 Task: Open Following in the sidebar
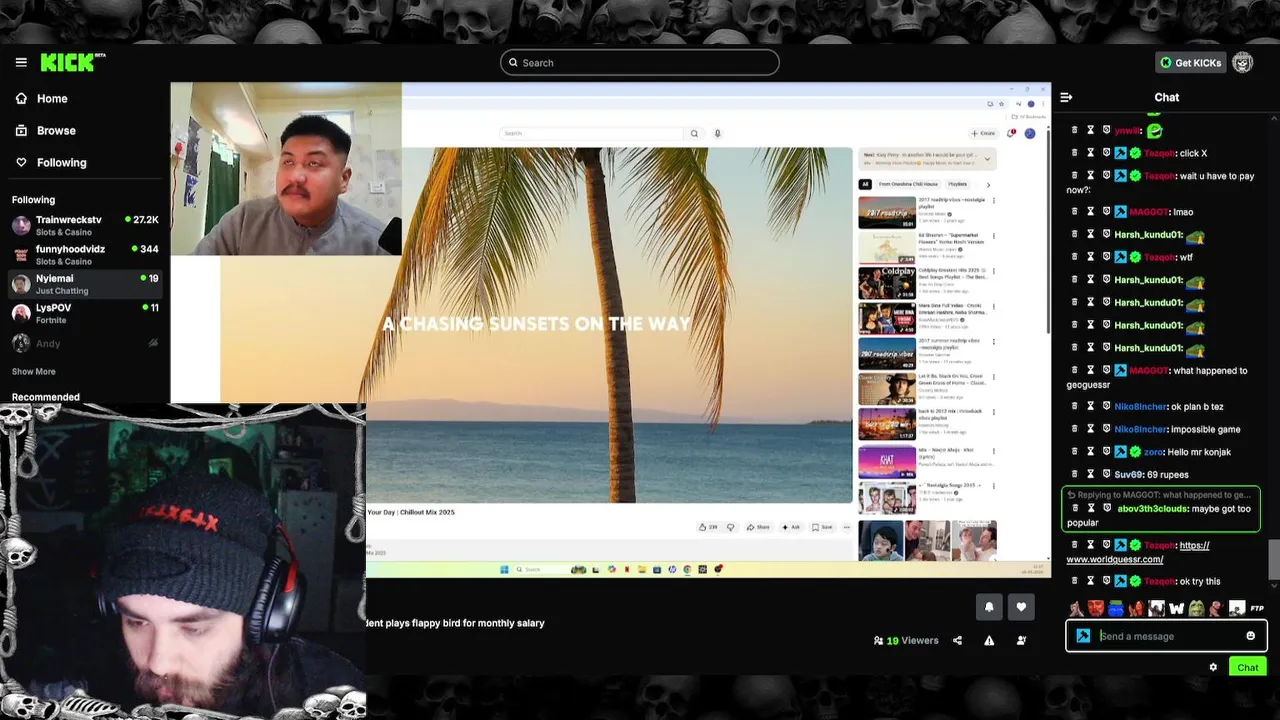pyautogui.click(x=60, y=162)
